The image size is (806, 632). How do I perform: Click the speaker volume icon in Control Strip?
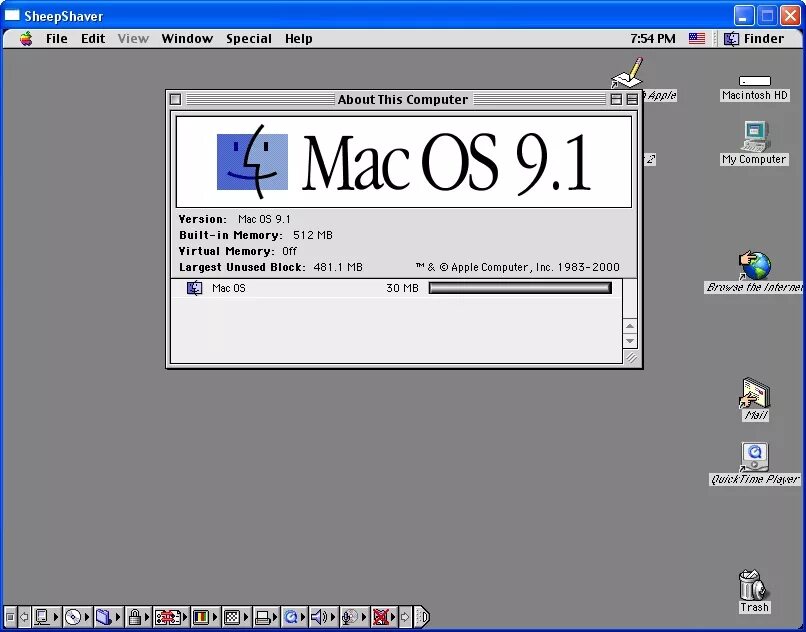[x=317, y=617]
